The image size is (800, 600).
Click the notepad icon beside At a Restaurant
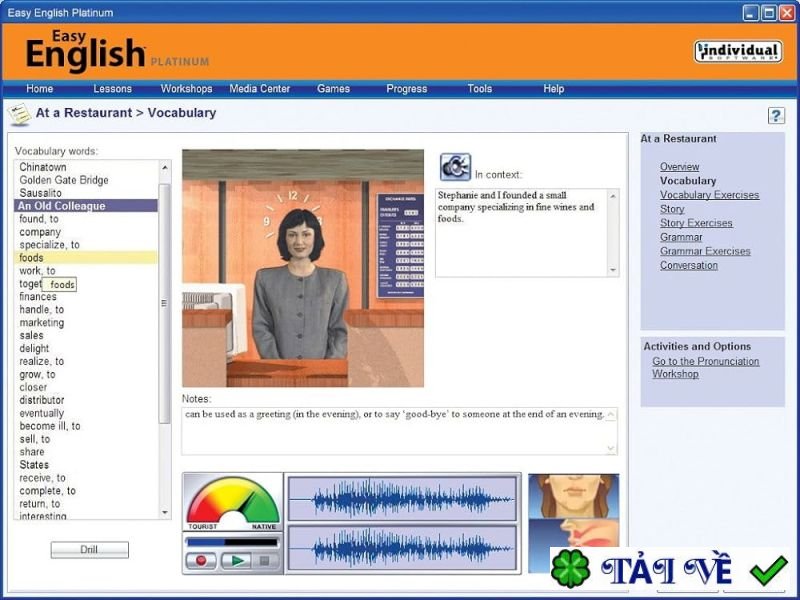coord(19,114)
